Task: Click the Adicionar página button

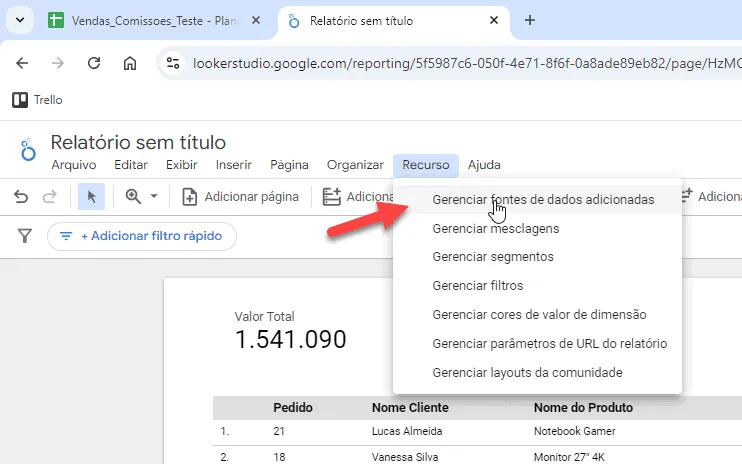Action: (240, 197)
